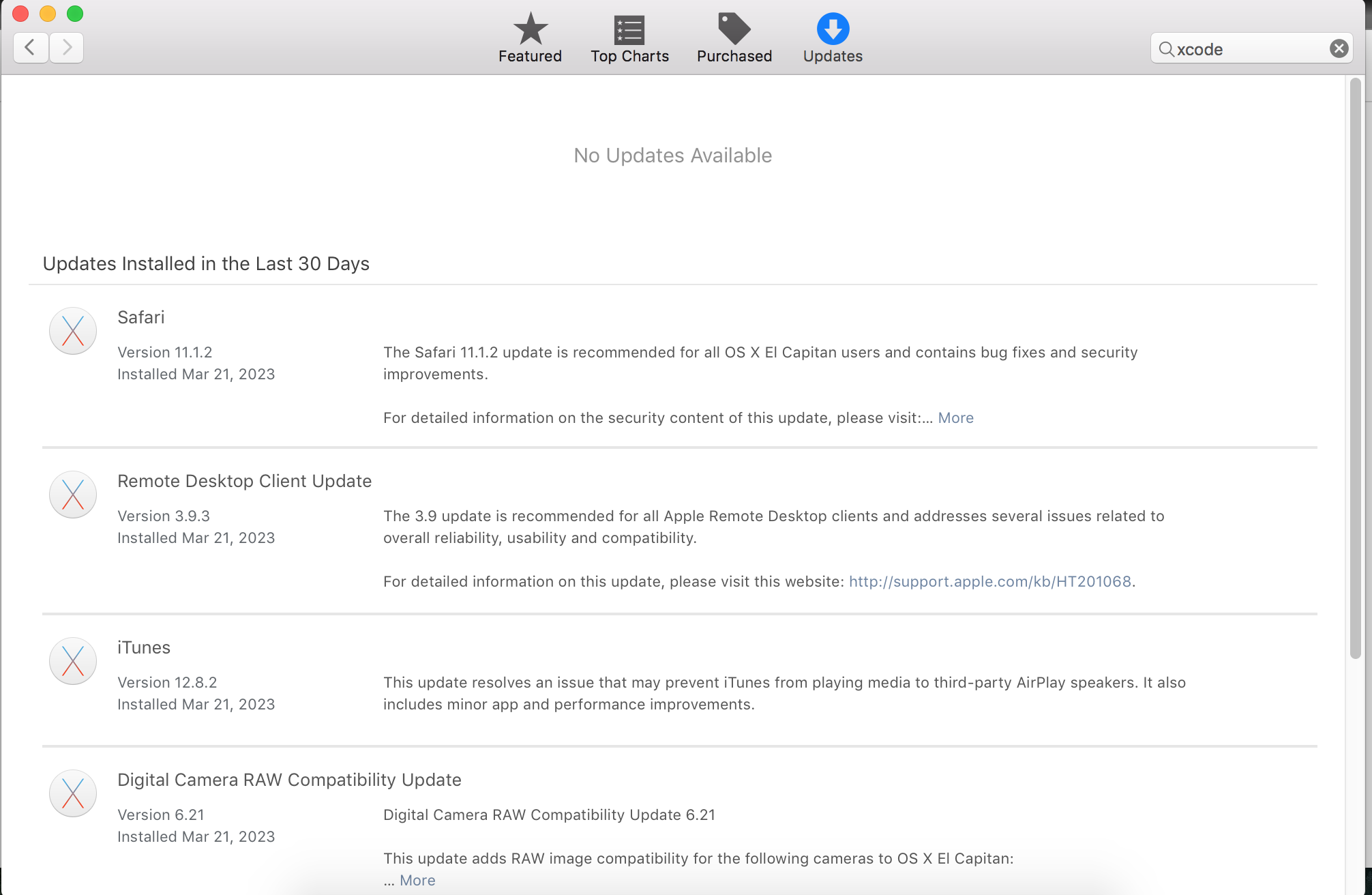Expand Safari description via More link
This screenshot has width=1372, height=895.
[955, 417]
